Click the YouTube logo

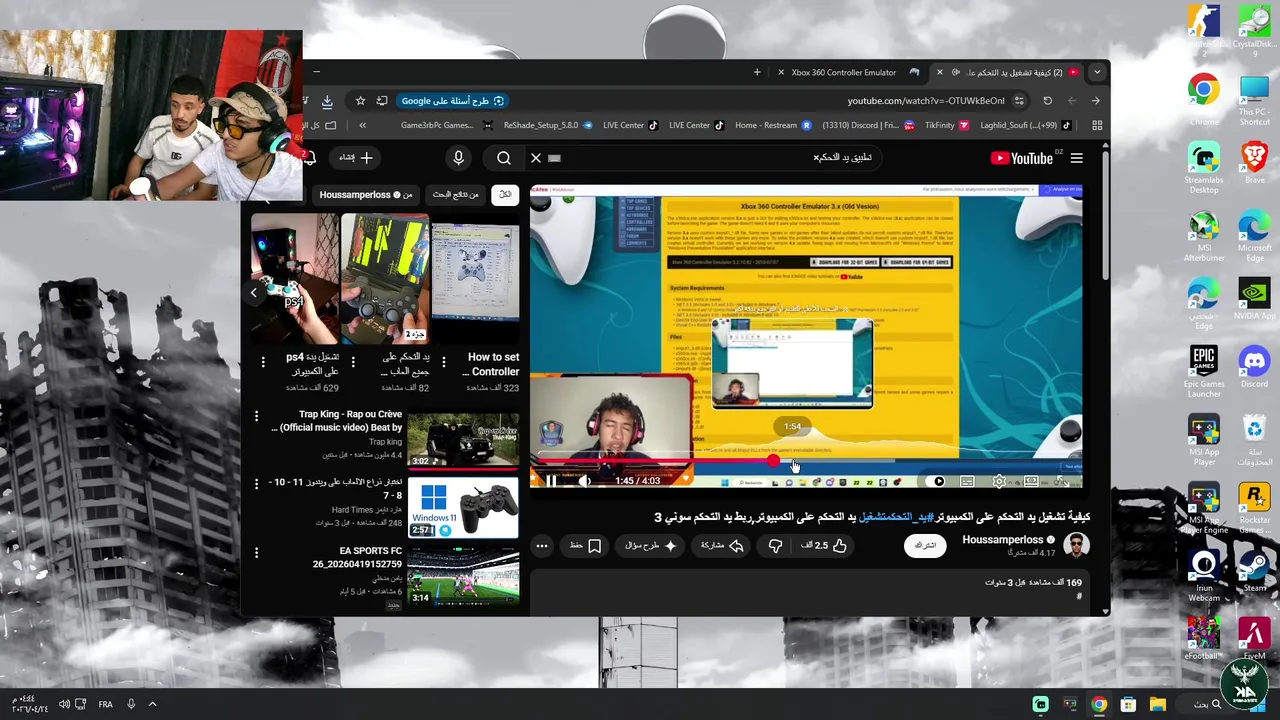tap(1021, 158)
